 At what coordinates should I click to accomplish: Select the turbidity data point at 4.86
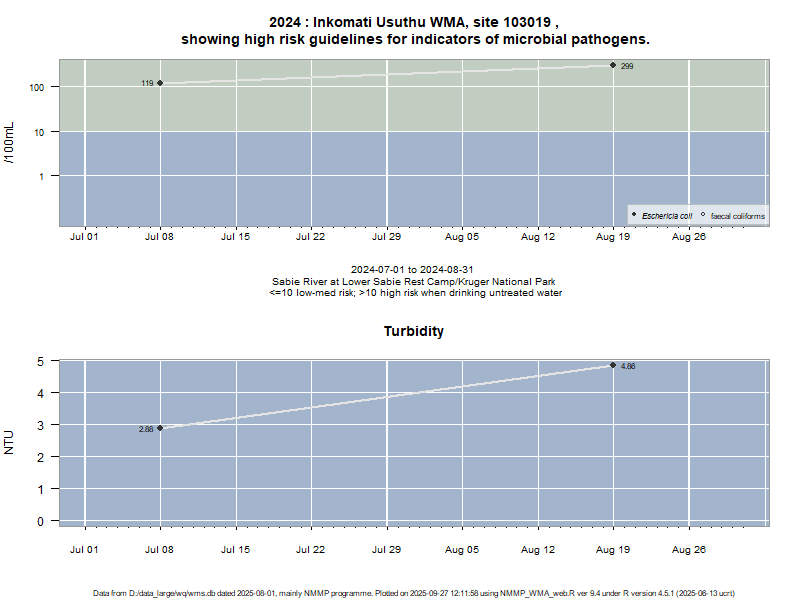coord(613,365)
